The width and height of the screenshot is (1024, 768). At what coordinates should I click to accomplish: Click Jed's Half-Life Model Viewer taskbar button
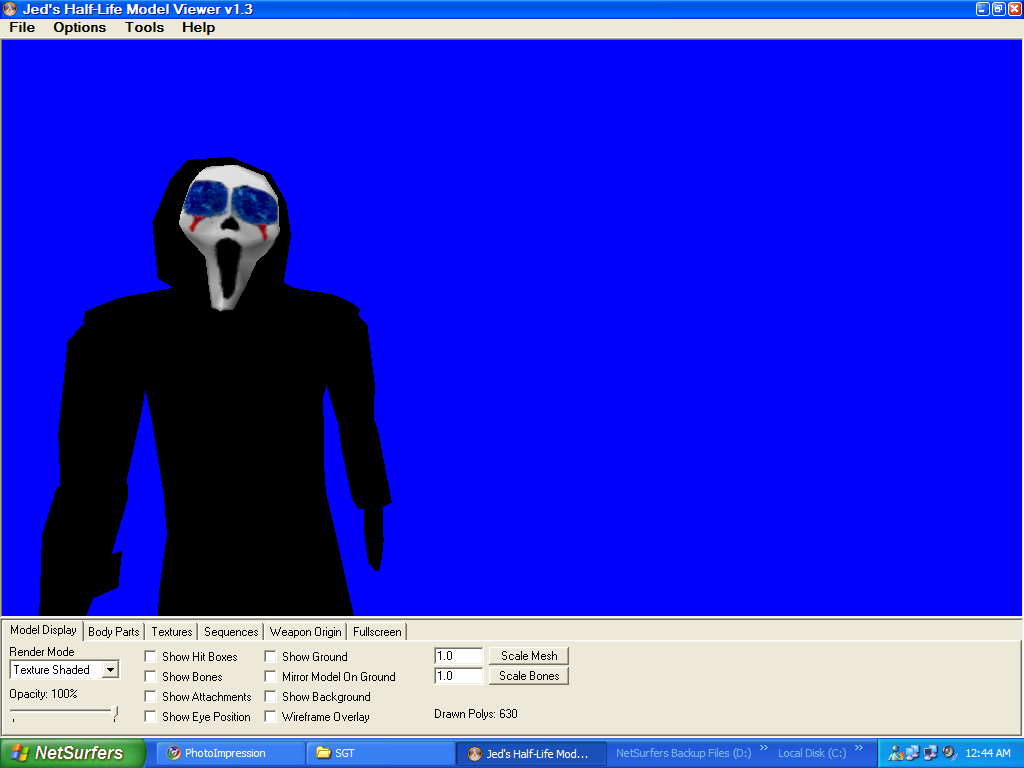(x=531, y=754)
